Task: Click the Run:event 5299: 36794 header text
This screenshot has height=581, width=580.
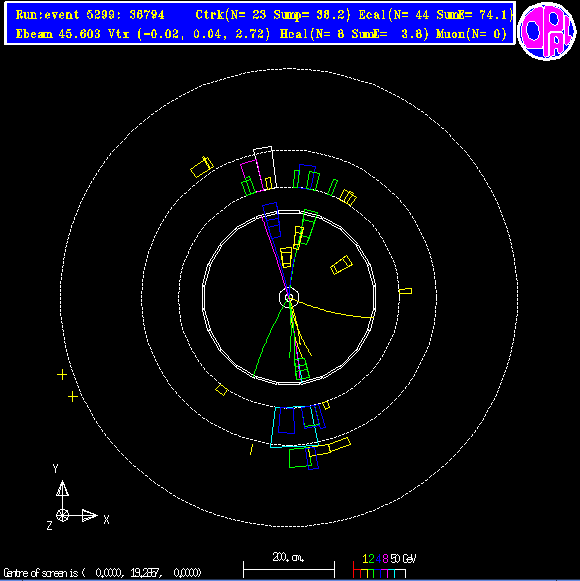Action: point(90,15)
